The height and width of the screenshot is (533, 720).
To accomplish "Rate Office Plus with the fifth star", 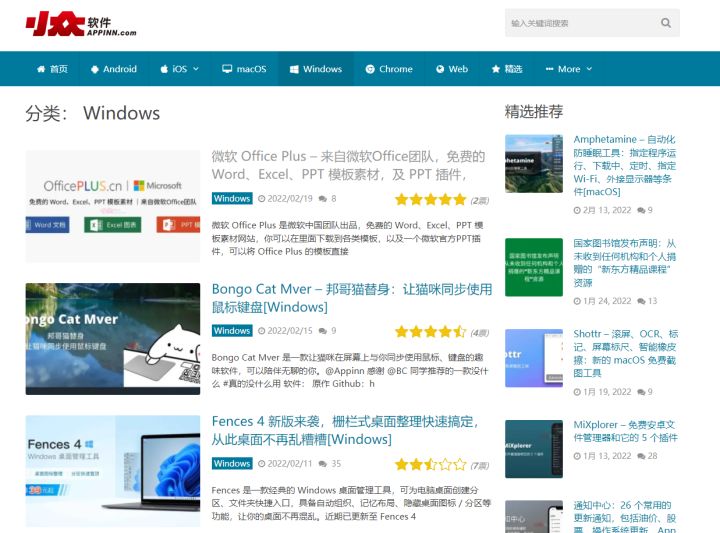I will pyautogui.click(x=460, y=199).
